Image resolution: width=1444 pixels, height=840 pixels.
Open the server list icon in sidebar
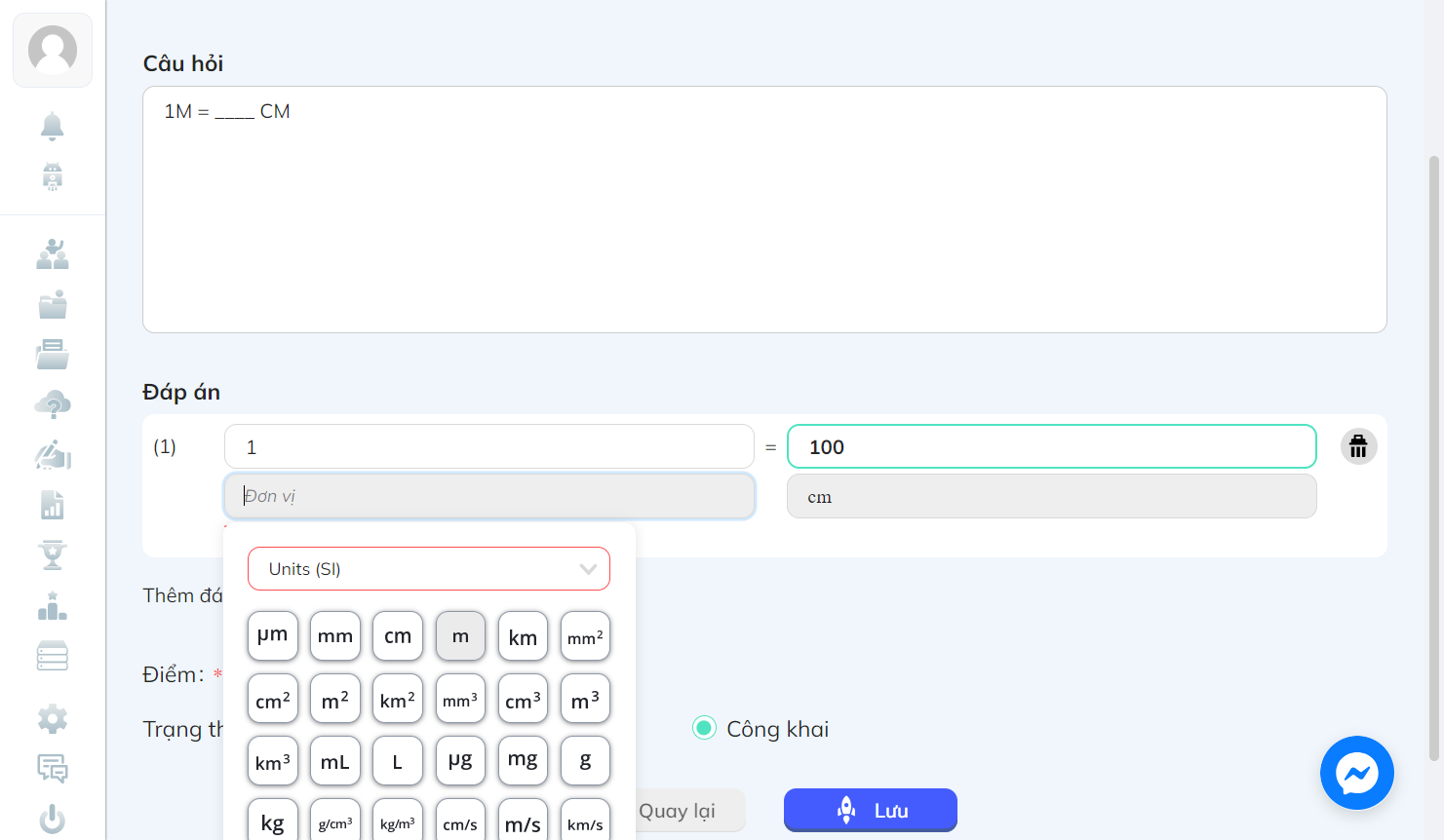53,656
